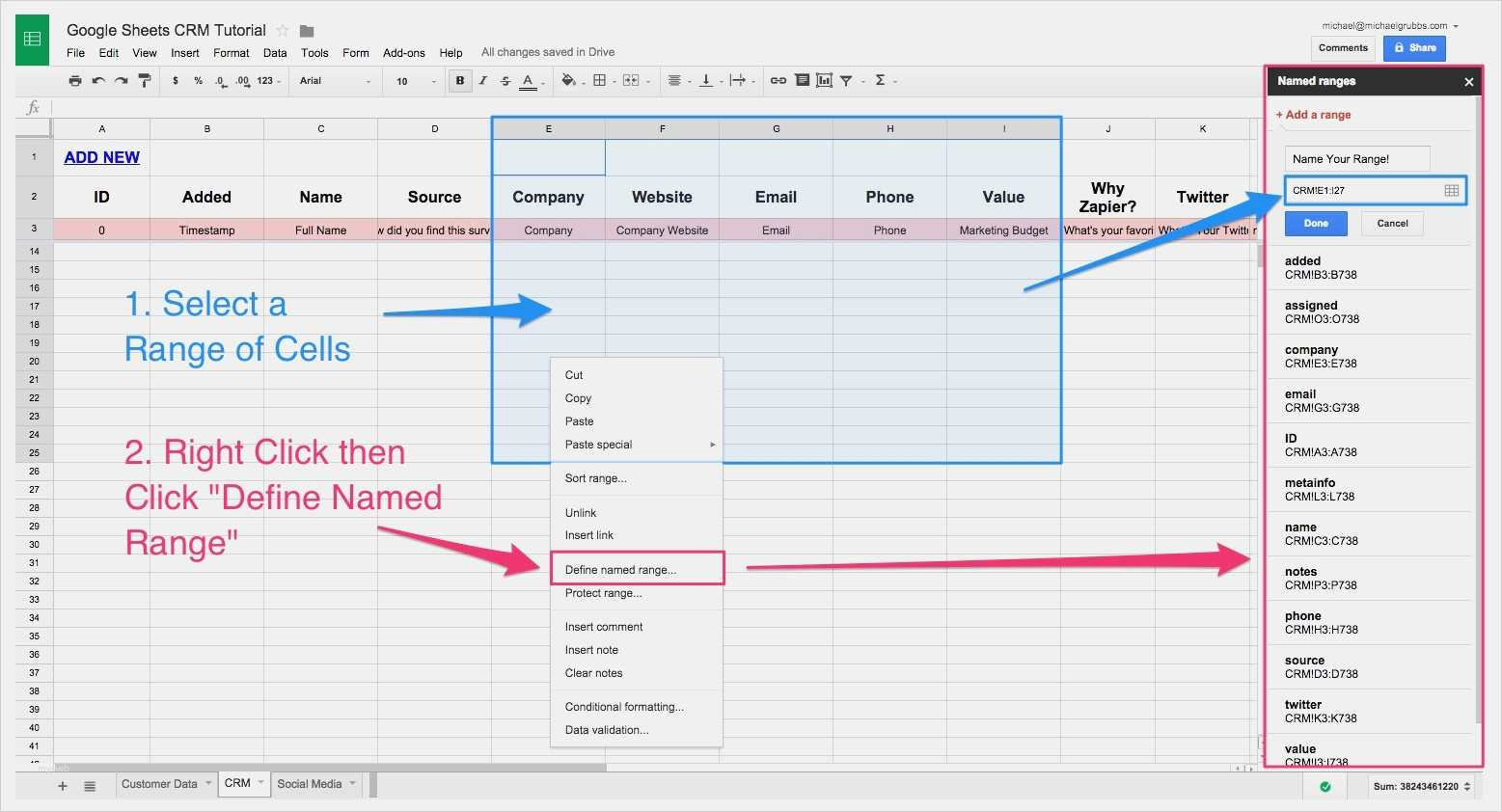
Task: Open the Data menu
Action: [275, 53]
